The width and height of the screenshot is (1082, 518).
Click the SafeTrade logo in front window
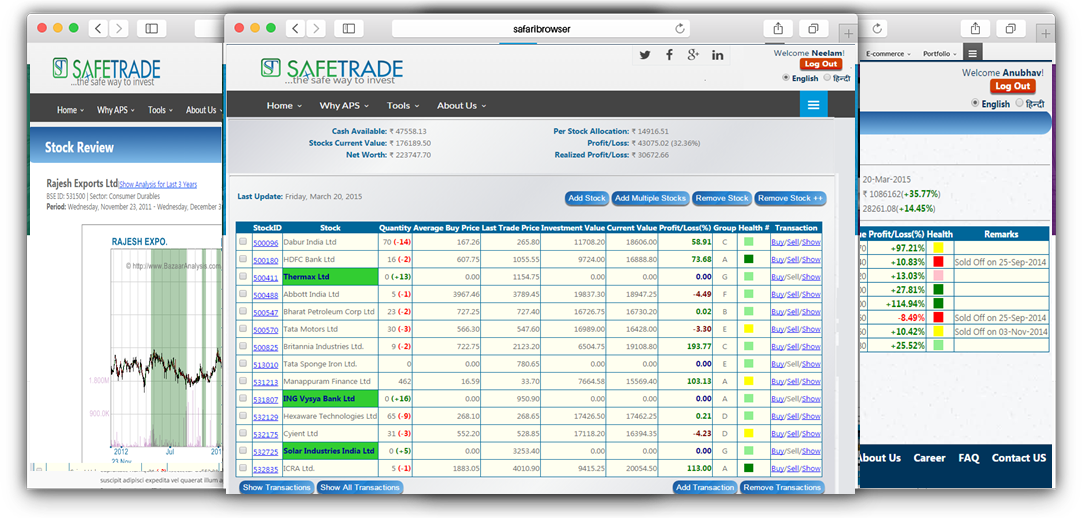point(332,70)
